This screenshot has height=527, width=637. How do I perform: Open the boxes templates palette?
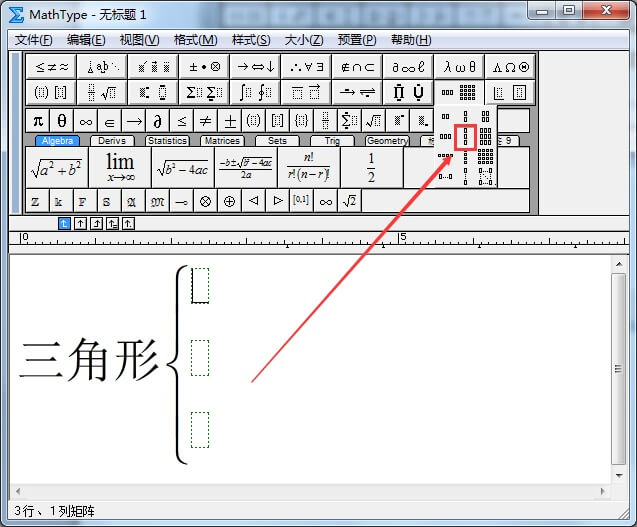[510, 93]
